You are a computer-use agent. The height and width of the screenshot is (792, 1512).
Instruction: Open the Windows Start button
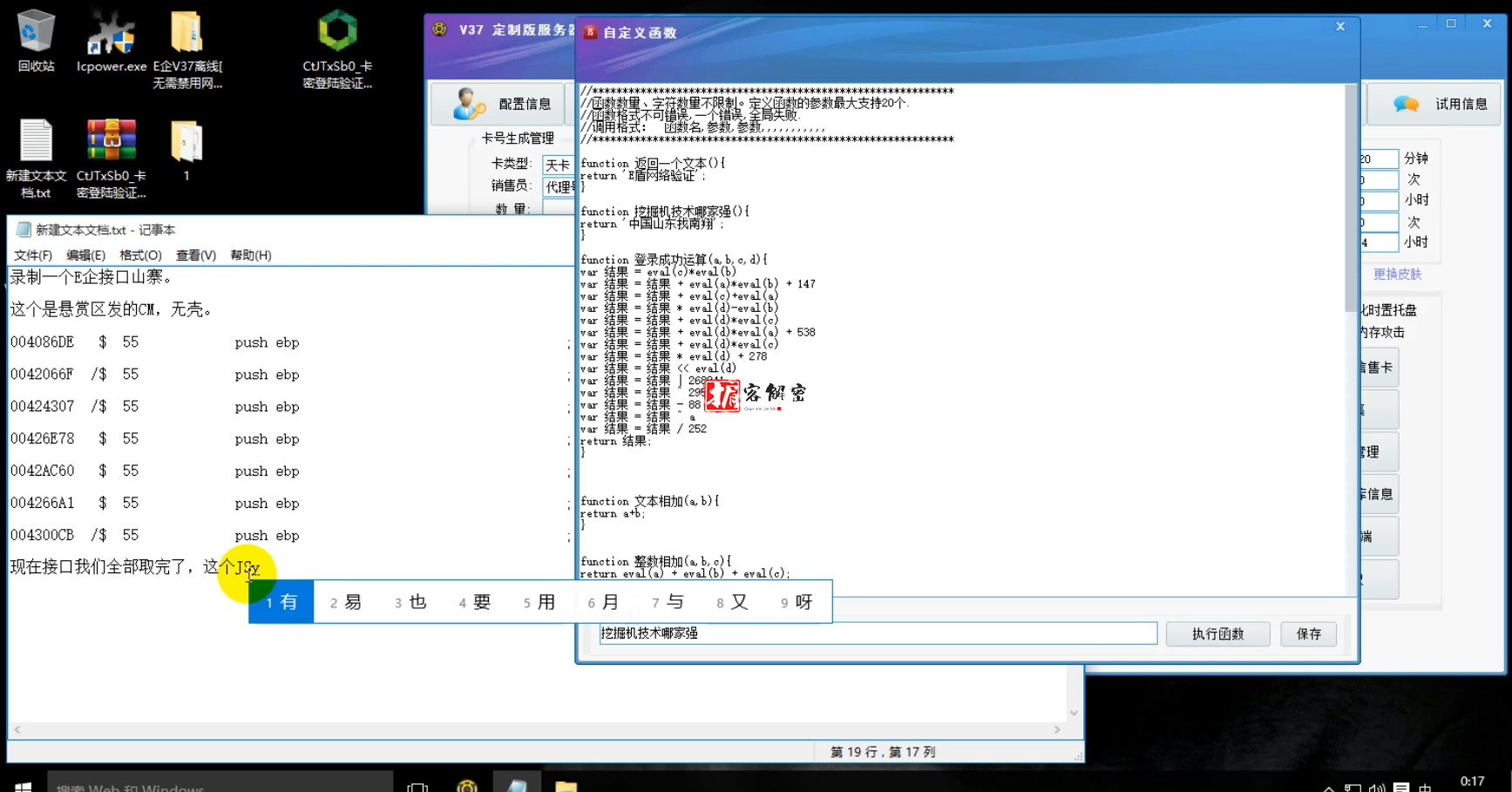coord(23,787)
